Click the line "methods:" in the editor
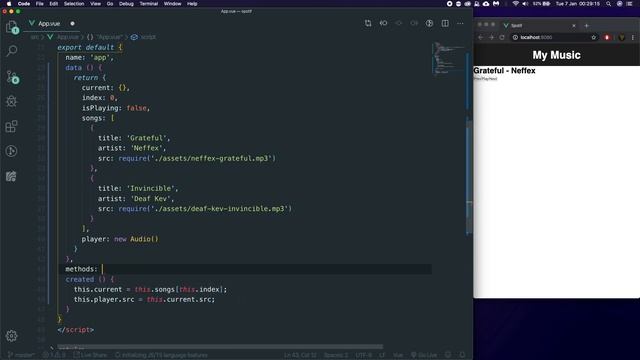Image resolution: width=640 pixels, height=360 pixels. click(82, 269)
